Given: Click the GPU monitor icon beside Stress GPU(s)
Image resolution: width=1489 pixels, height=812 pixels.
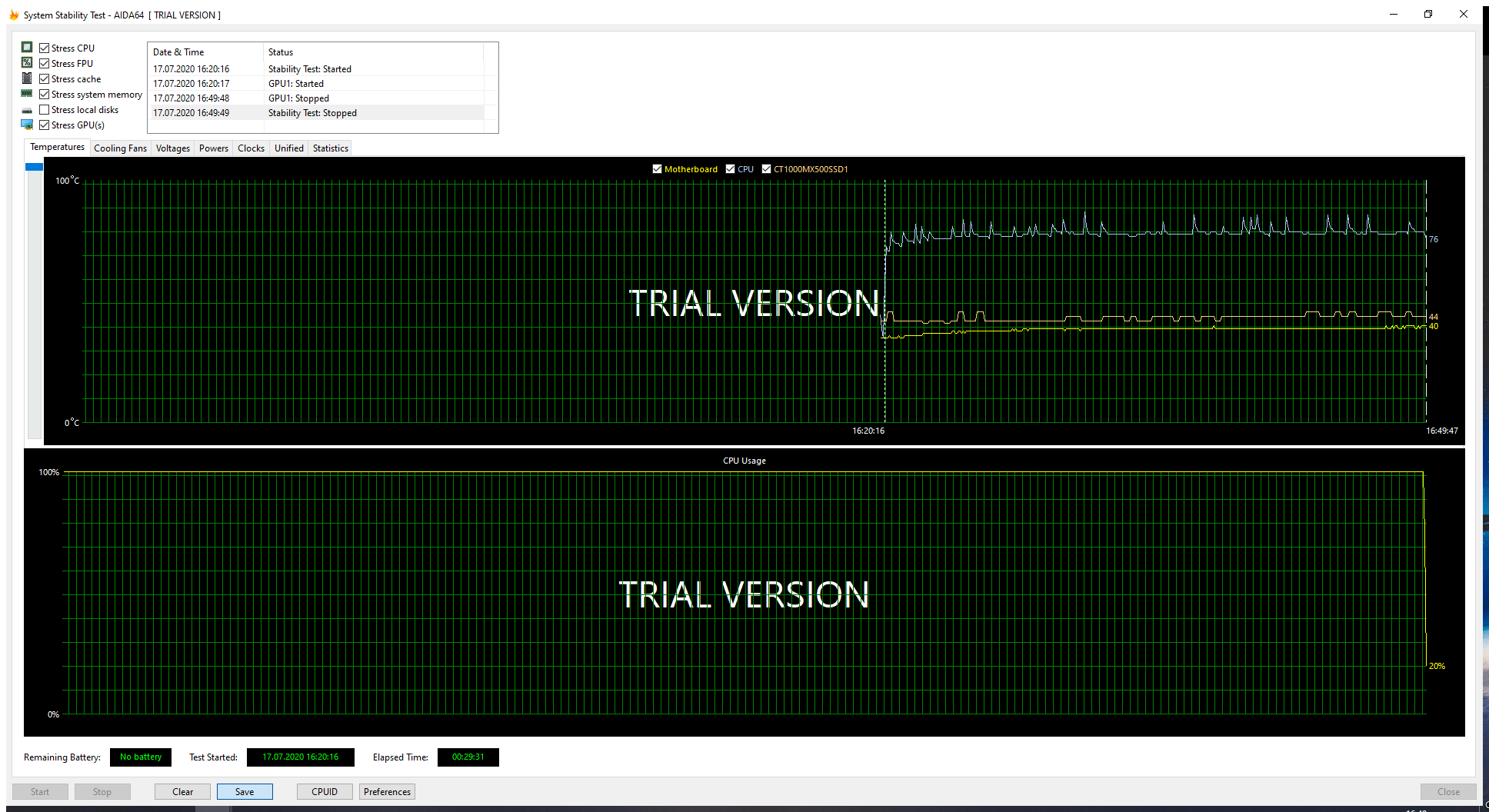Looking at the screenshot, I should click(27, 124).
